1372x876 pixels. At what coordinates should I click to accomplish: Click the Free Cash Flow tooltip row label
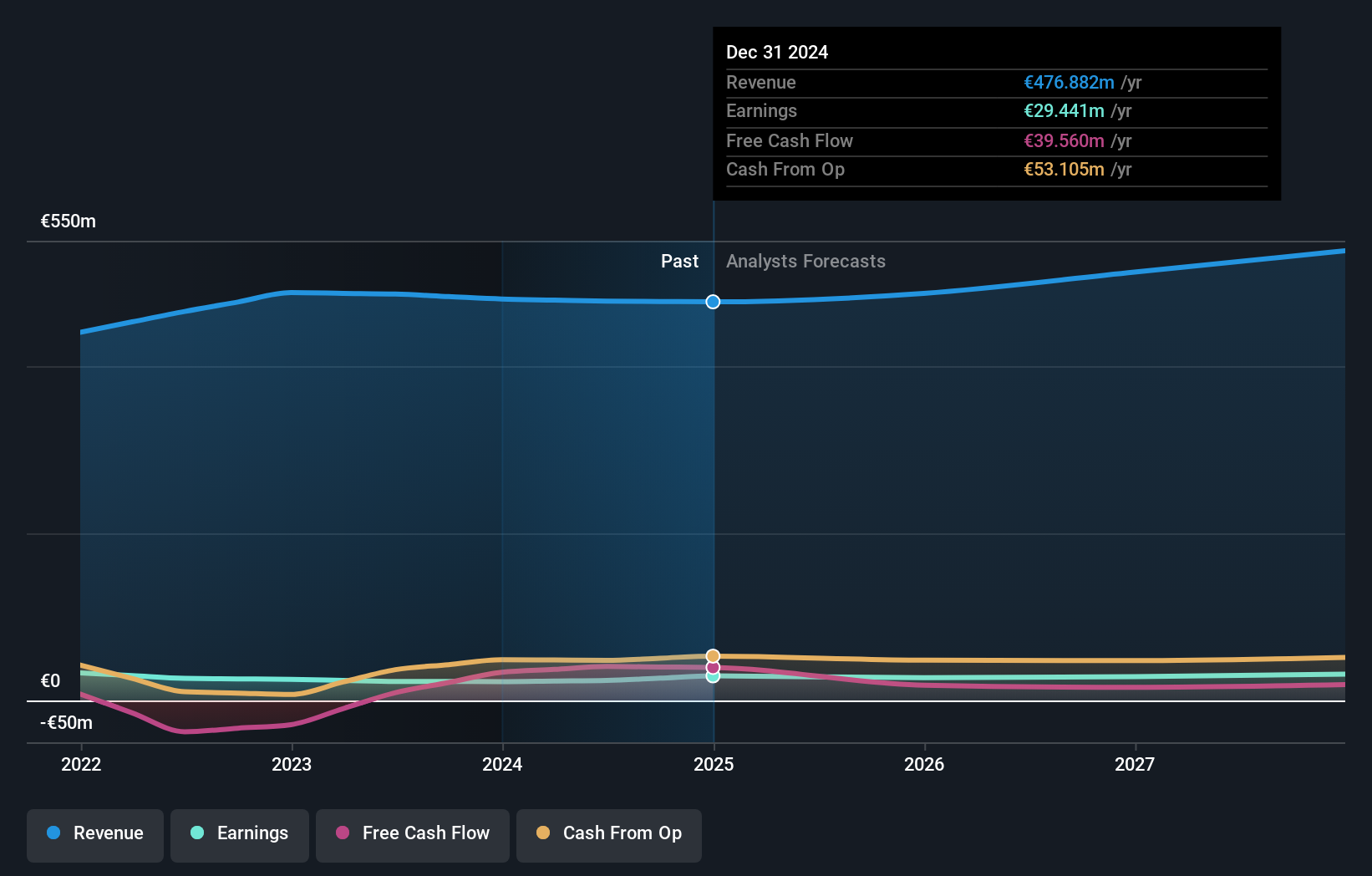(790, 141)
